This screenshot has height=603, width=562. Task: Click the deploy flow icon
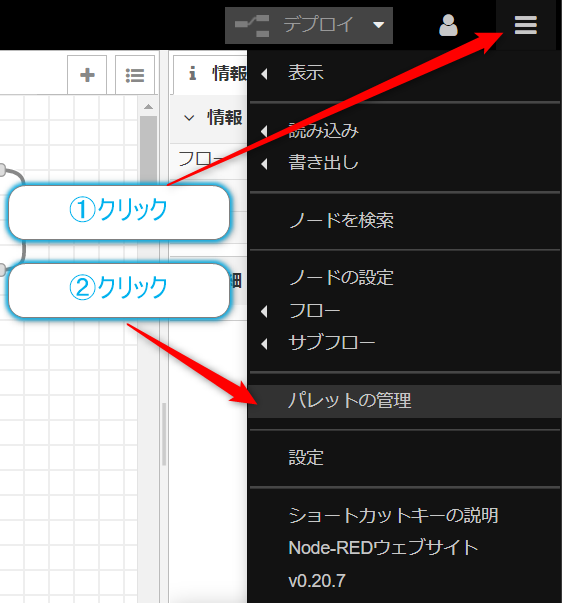252,25
